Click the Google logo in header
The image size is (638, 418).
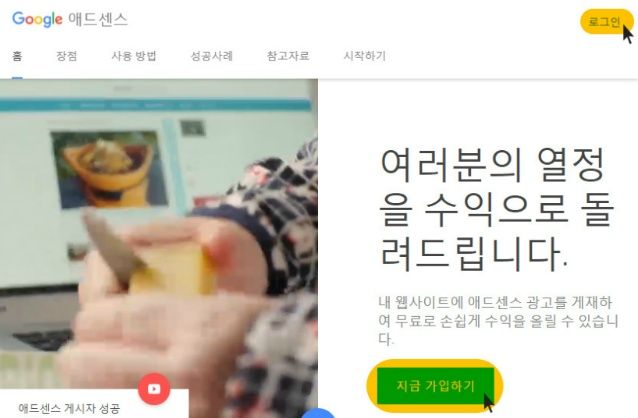pyautogui.click(x=37, y=19)
